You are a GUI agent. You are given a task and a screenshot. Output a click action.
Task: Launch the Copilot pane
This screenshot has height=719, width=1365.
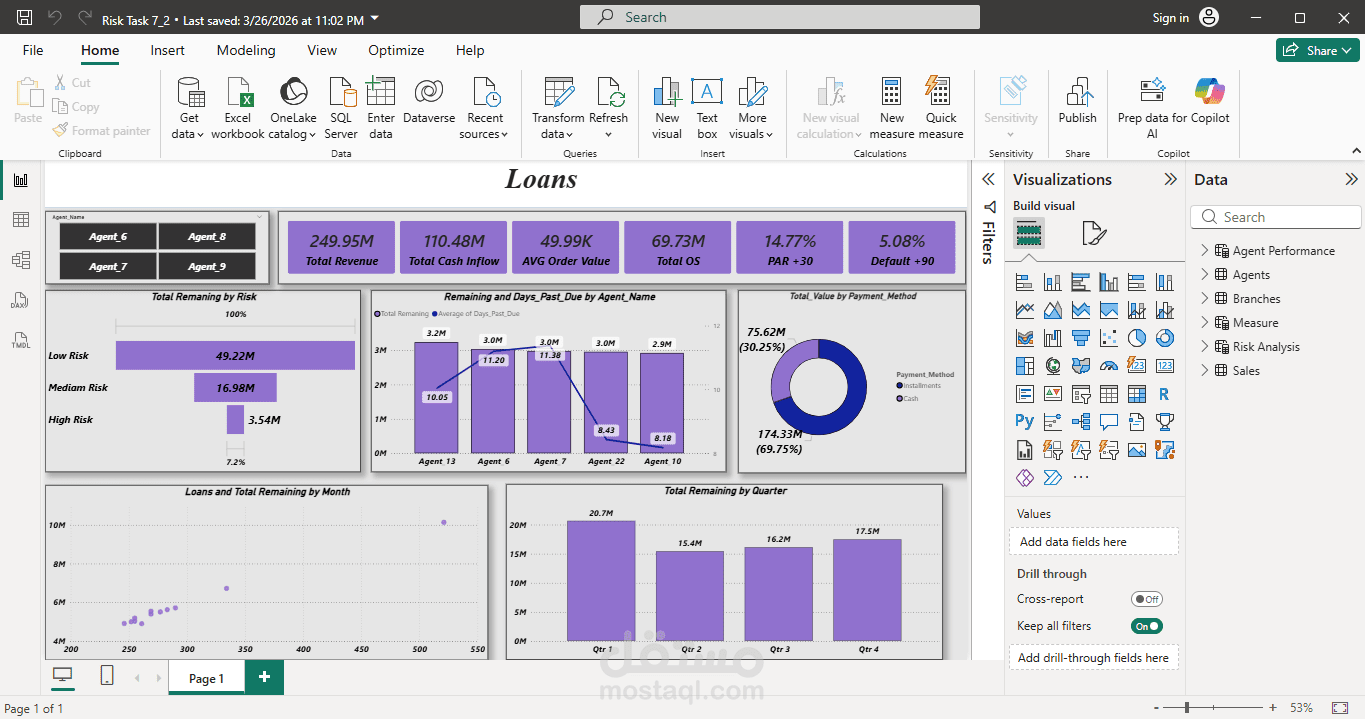(1210, 99)
